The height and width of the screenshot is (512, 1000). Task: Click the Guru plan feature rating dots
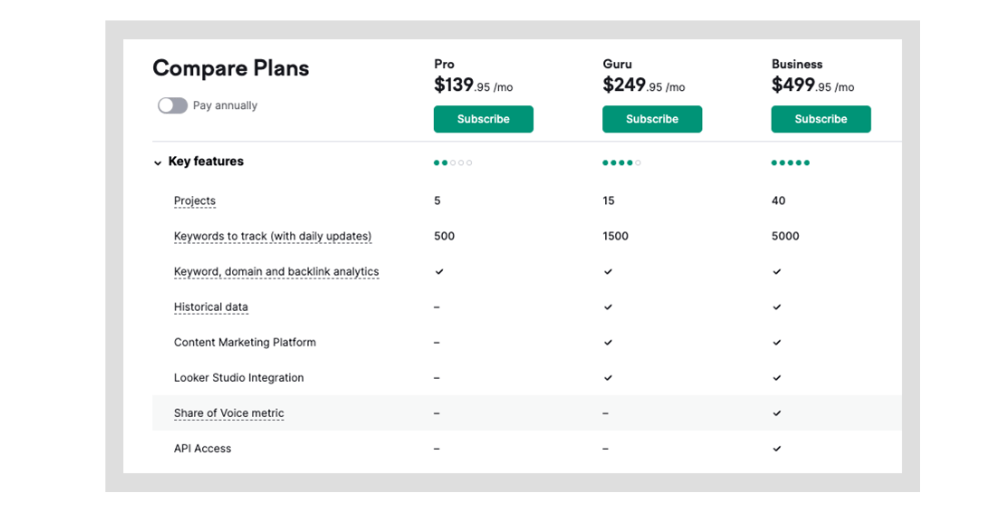click(621, 163)
